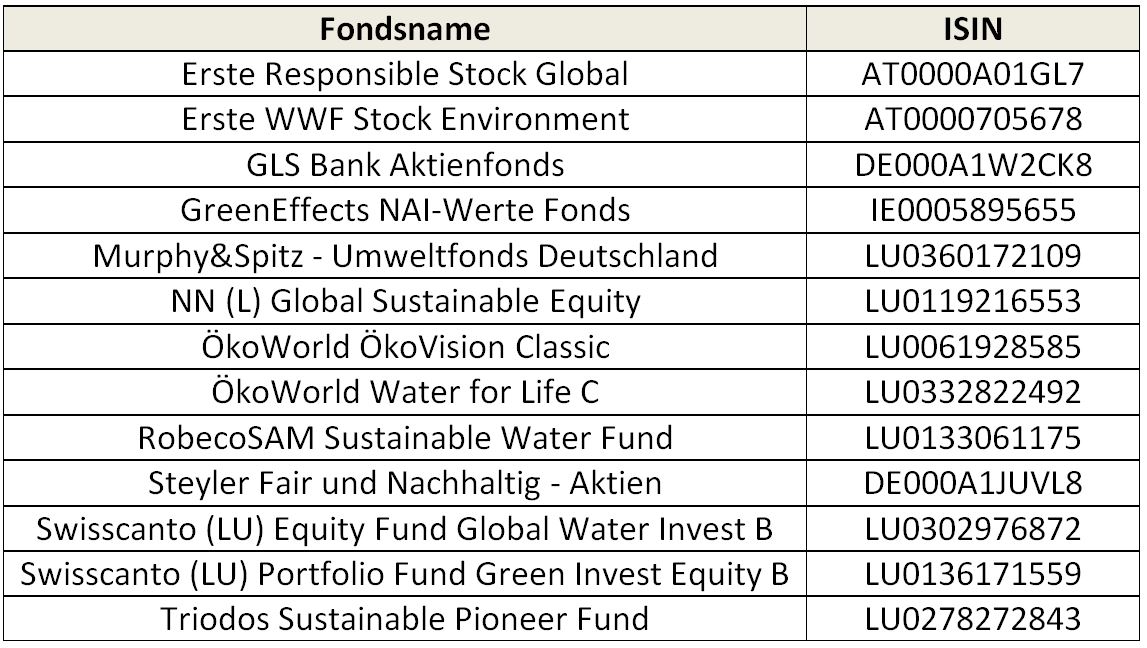The height and width of the screenshot is (648, 1147).
Task: Click the Fondsname column header
Action: (x=405, y=29)
